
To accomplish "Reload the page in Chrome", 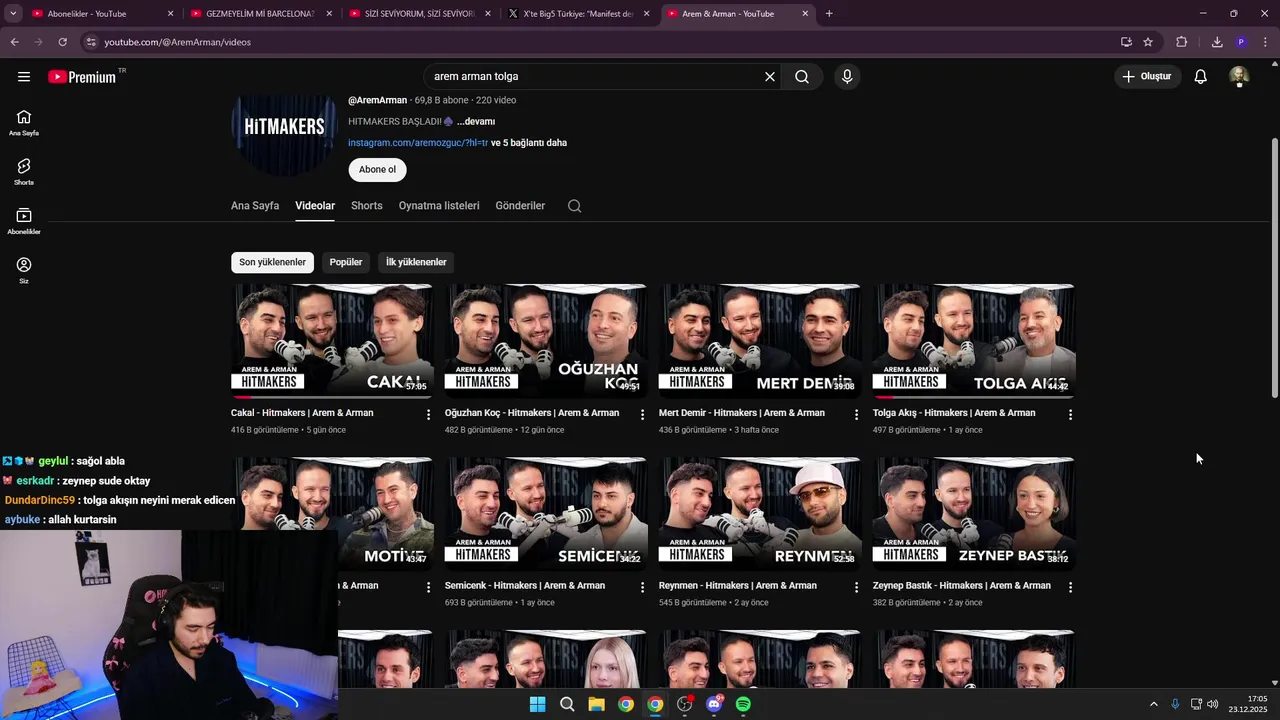I will [x=62, y=42].
